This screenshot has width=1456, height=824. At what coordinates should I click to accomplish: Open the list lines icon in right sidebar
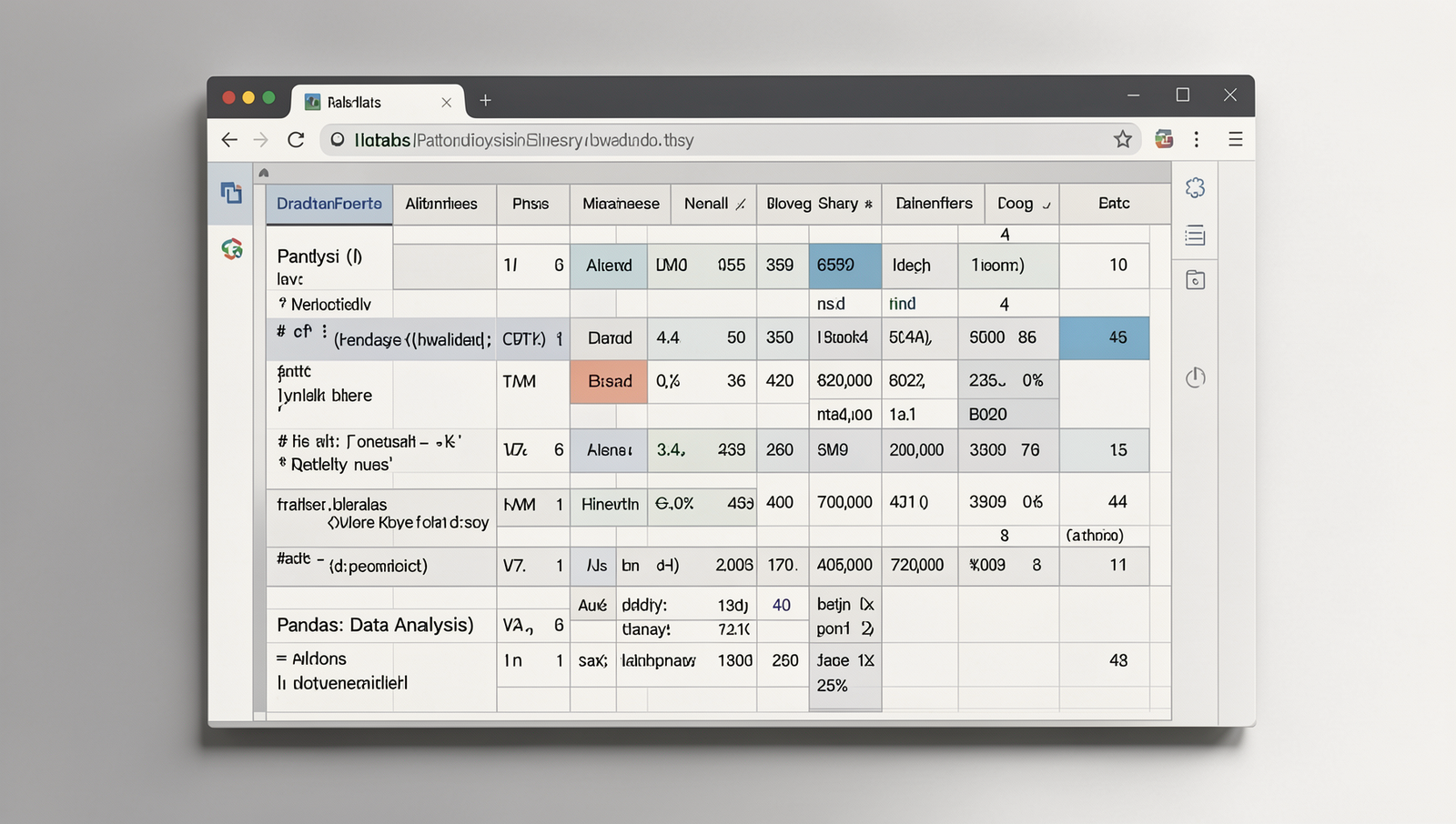[x=1195, y=236]
